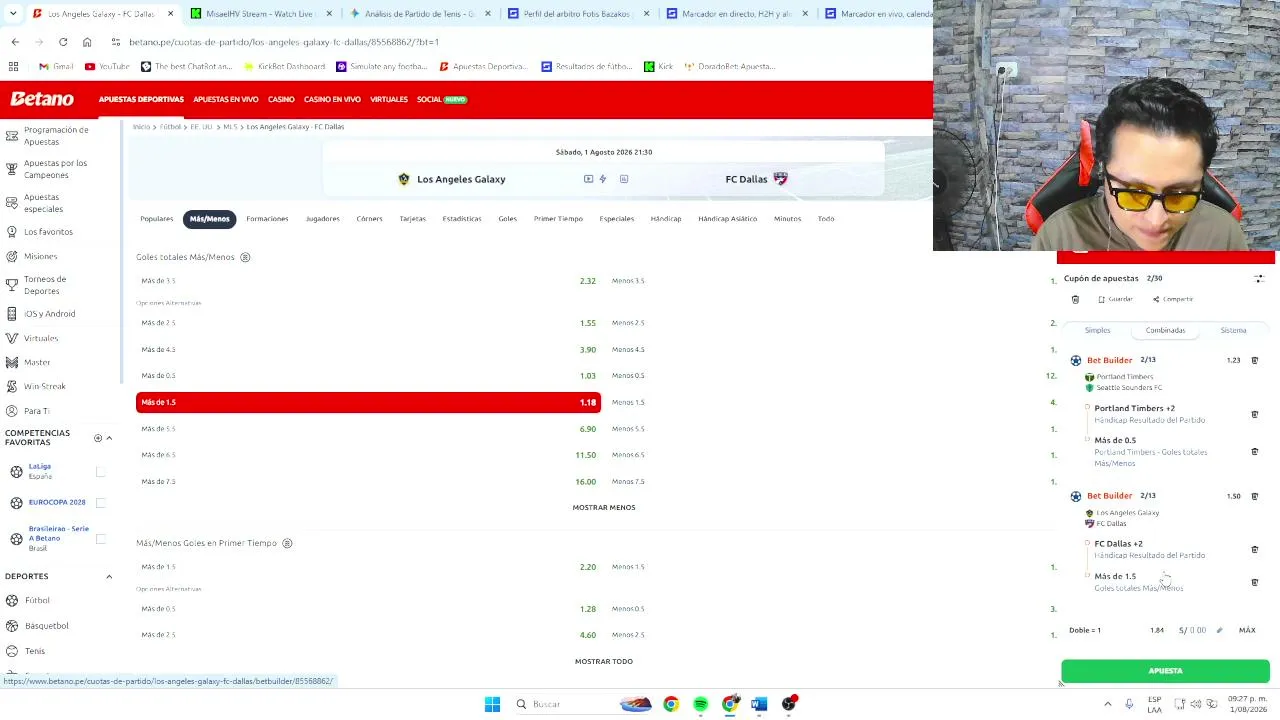Open the Hándicap Asiático tab
The image size is (1280, 720).
pos(727,219)
